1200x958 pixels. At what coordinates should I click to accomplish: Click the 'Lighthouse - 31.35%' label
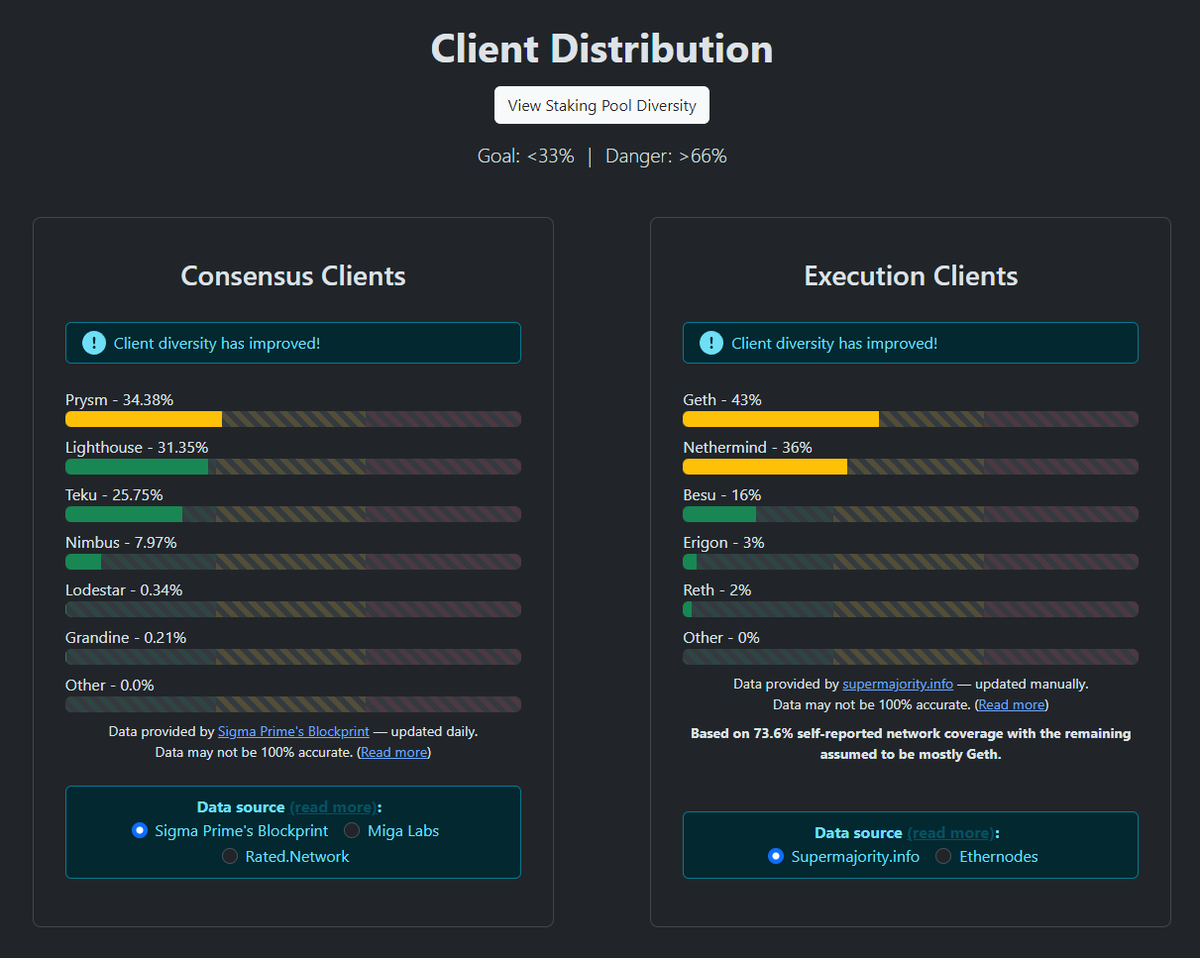point(137,447)
